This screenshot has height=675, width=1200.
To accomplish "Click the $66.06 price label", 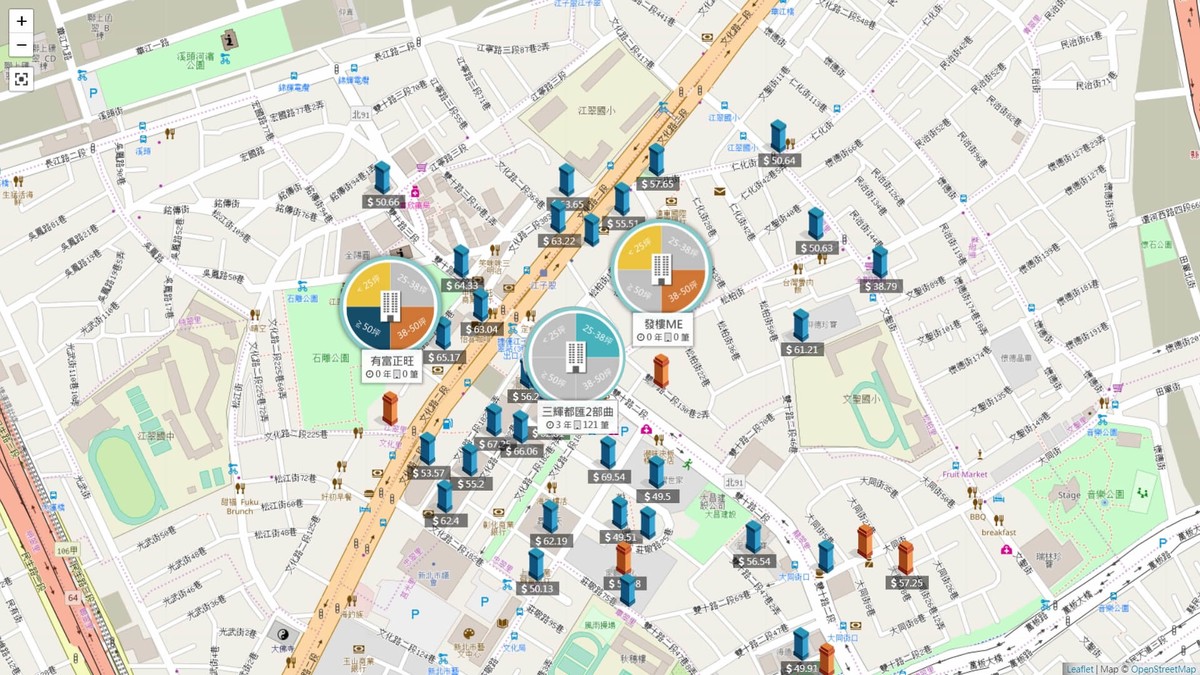I will [520, 451].
